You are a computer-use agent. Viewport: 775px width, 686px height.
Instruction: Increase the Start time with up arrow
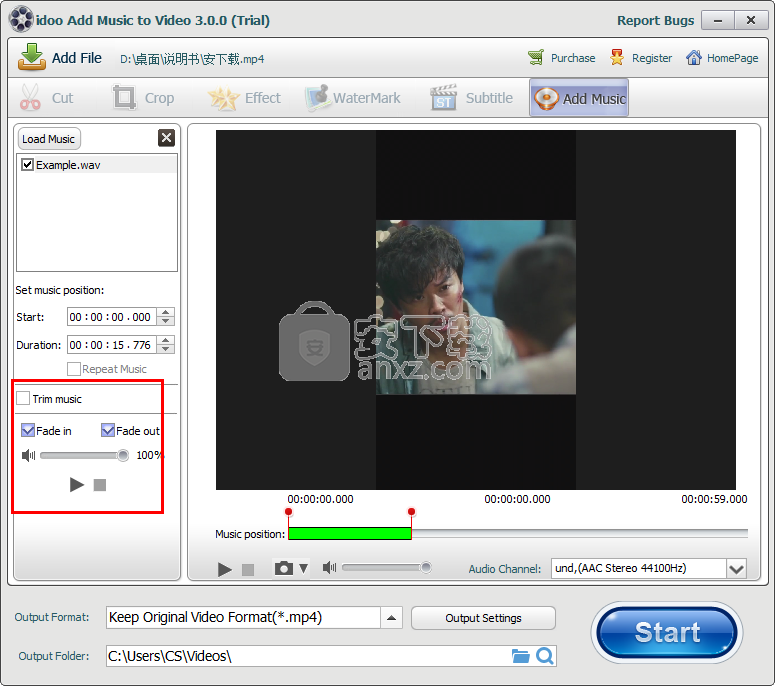tap(166, 312)
